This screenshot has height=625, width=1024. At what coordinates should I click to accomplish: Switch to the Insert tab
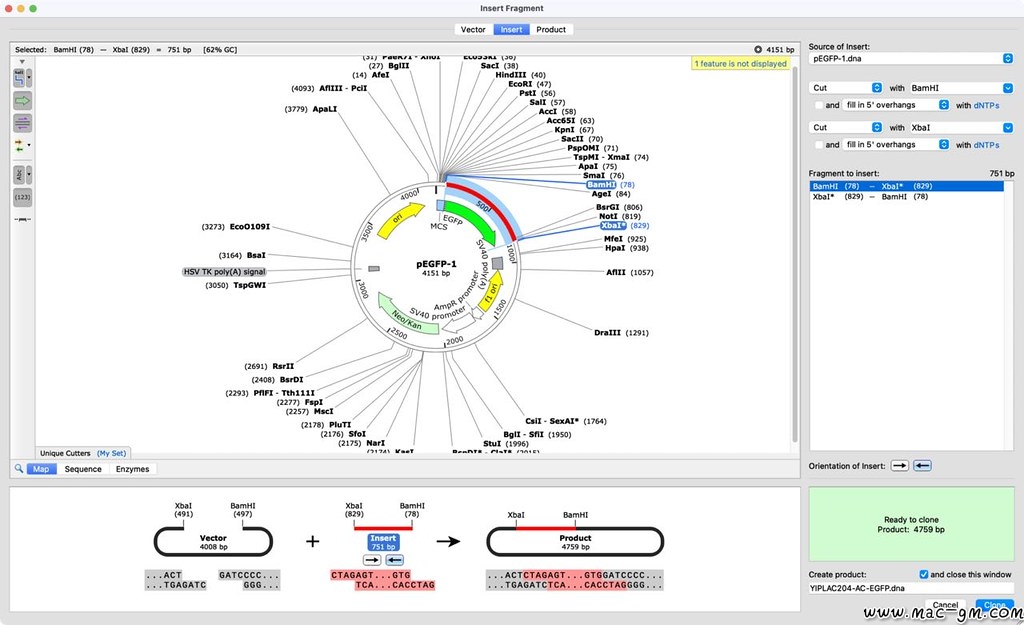[x=511, y=29]
